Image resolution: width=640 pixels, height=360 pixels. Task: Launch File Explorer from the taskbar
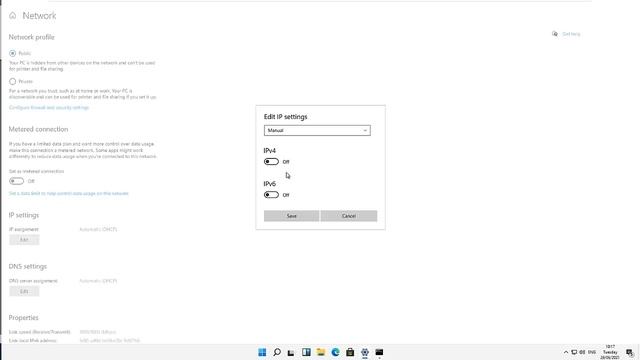pos(321,352)
